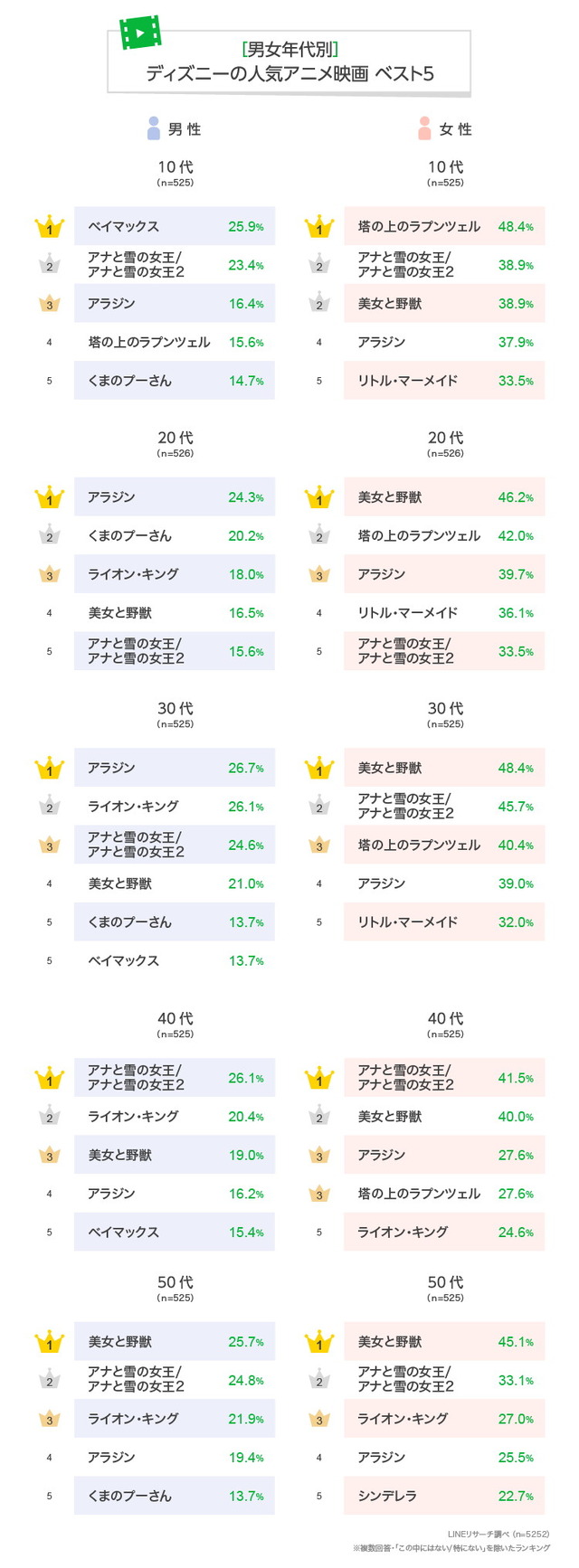The width and height of the screenshot is (579, 1568).
Task: Click the 女性 column heading
Action: point(456,129)
